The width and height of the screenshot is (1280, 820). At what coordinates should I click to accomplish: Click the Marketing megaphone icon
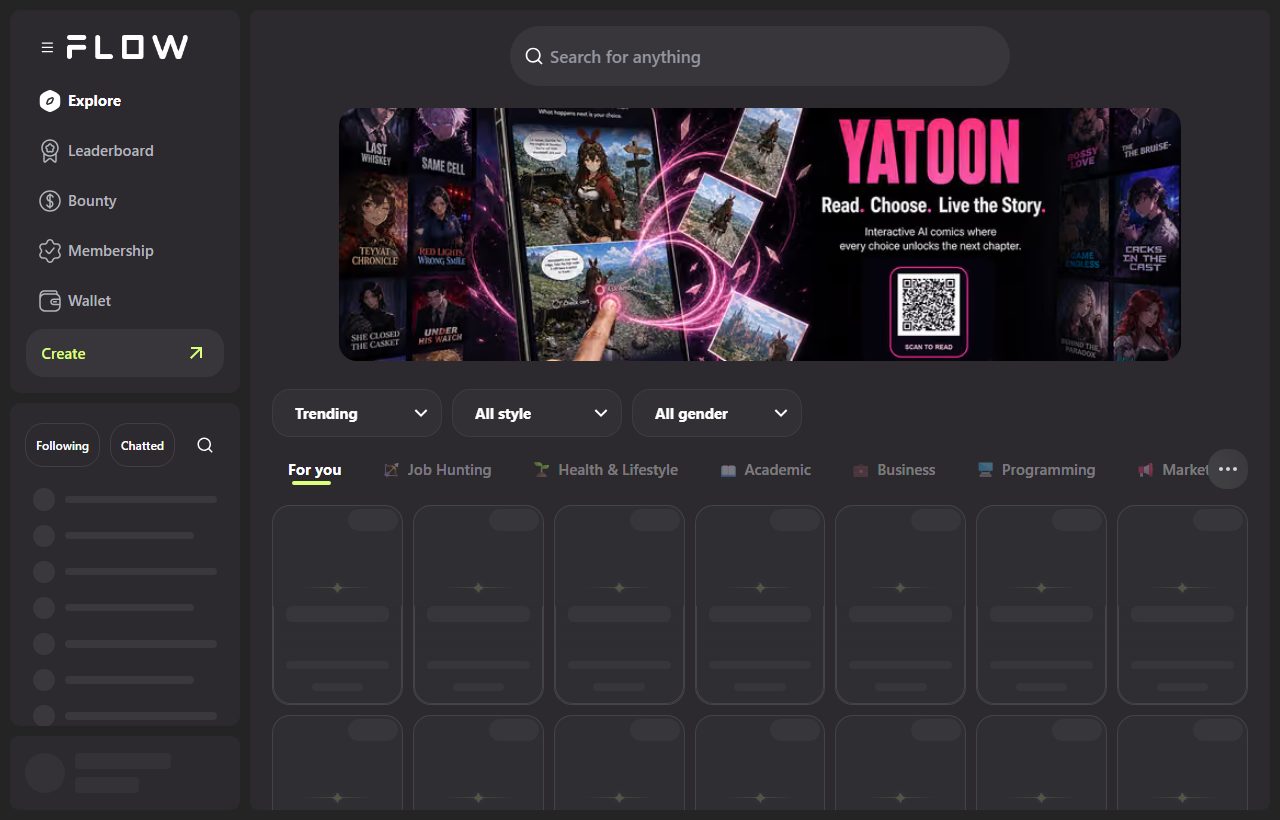click(1145, 470)
